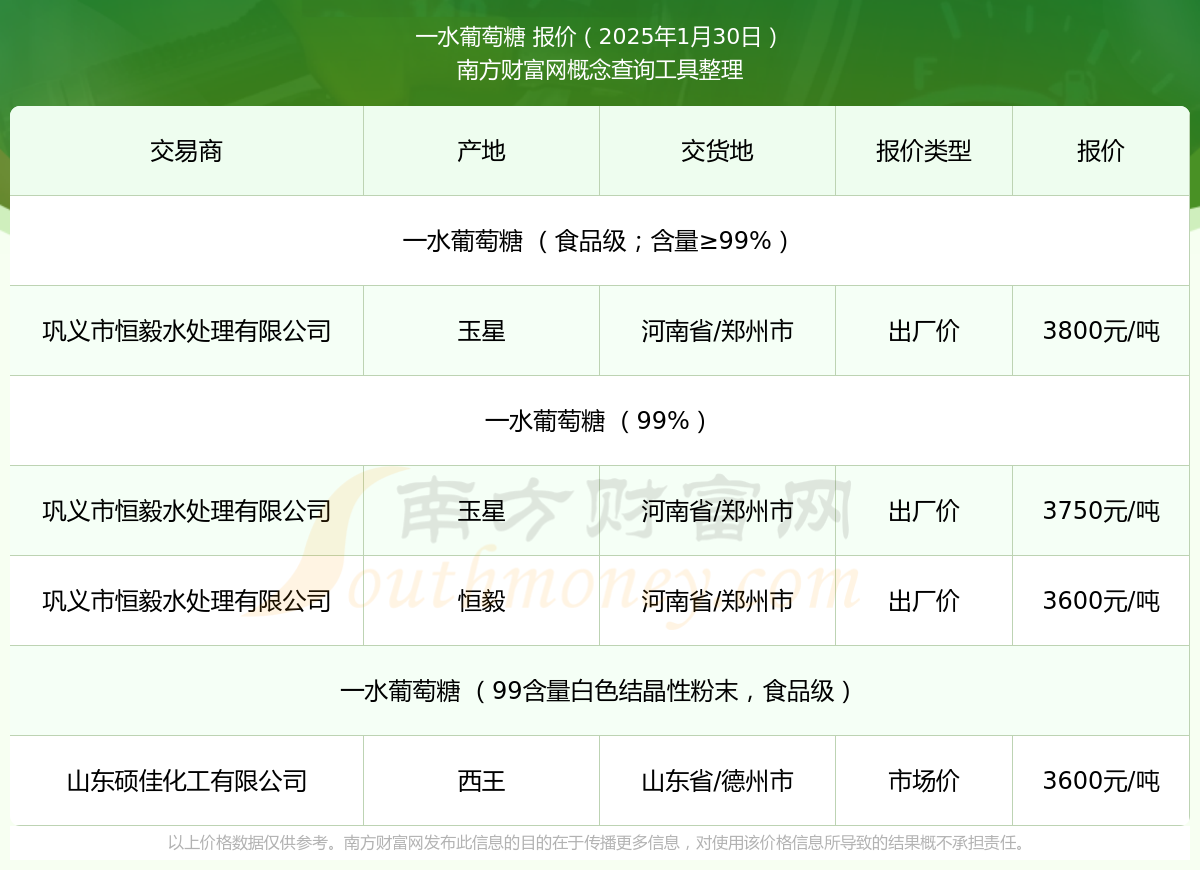Select the '交货地' column header
Viewport: 1200px width, 870px height.
(x=717, y=151)
